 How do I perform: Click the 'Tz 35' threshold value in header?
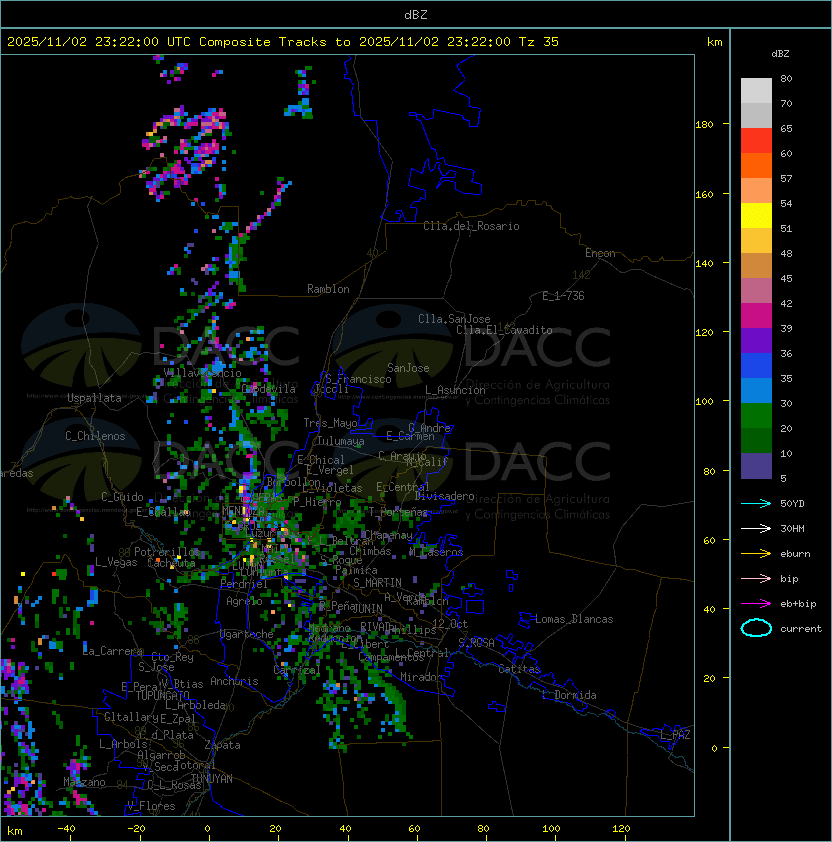539,42
